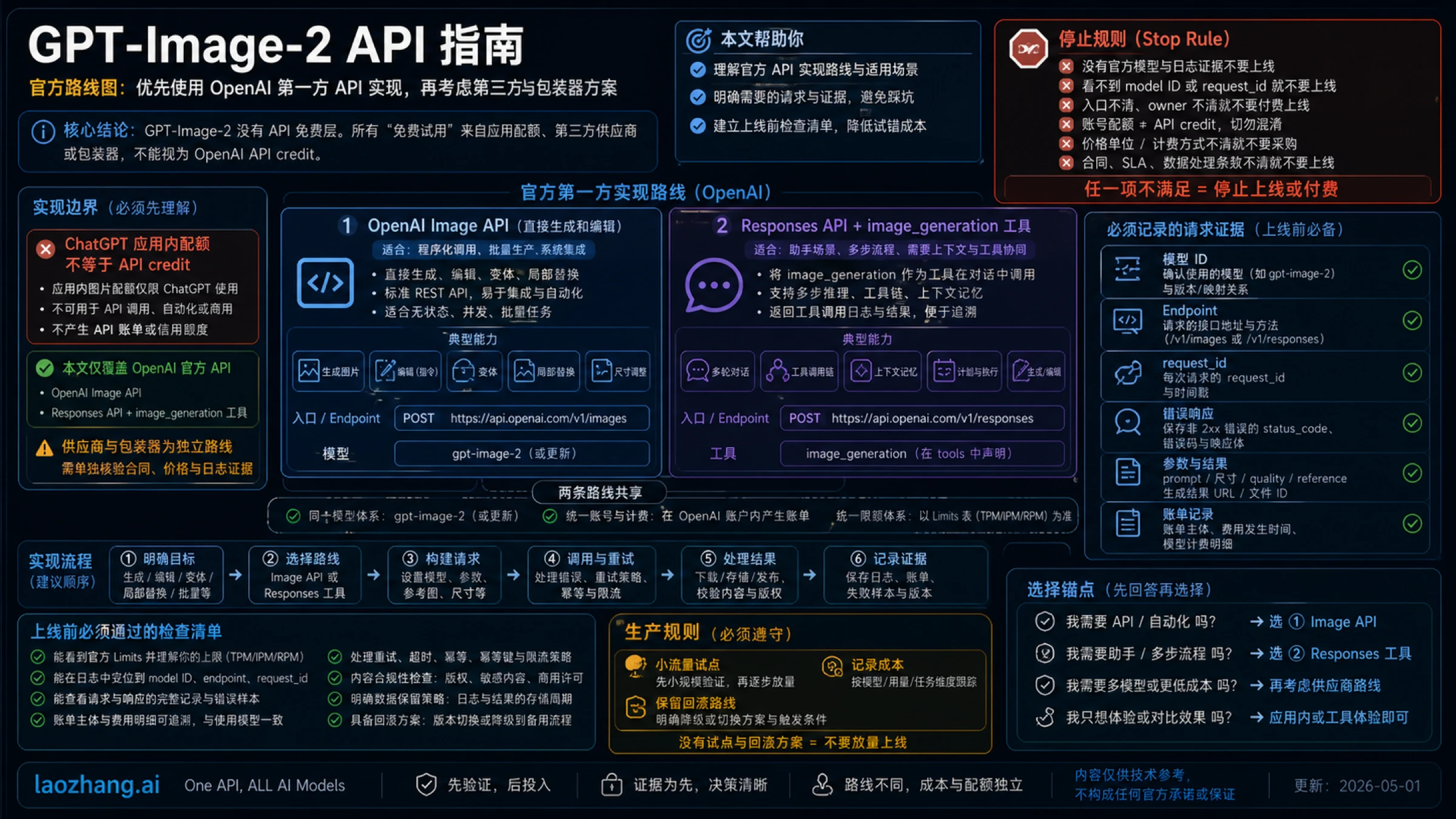The width and height of the screenshot is (1456, 819).
Task: Click the 保留回滚路线 icon
Action: click(x=635, y=707)
